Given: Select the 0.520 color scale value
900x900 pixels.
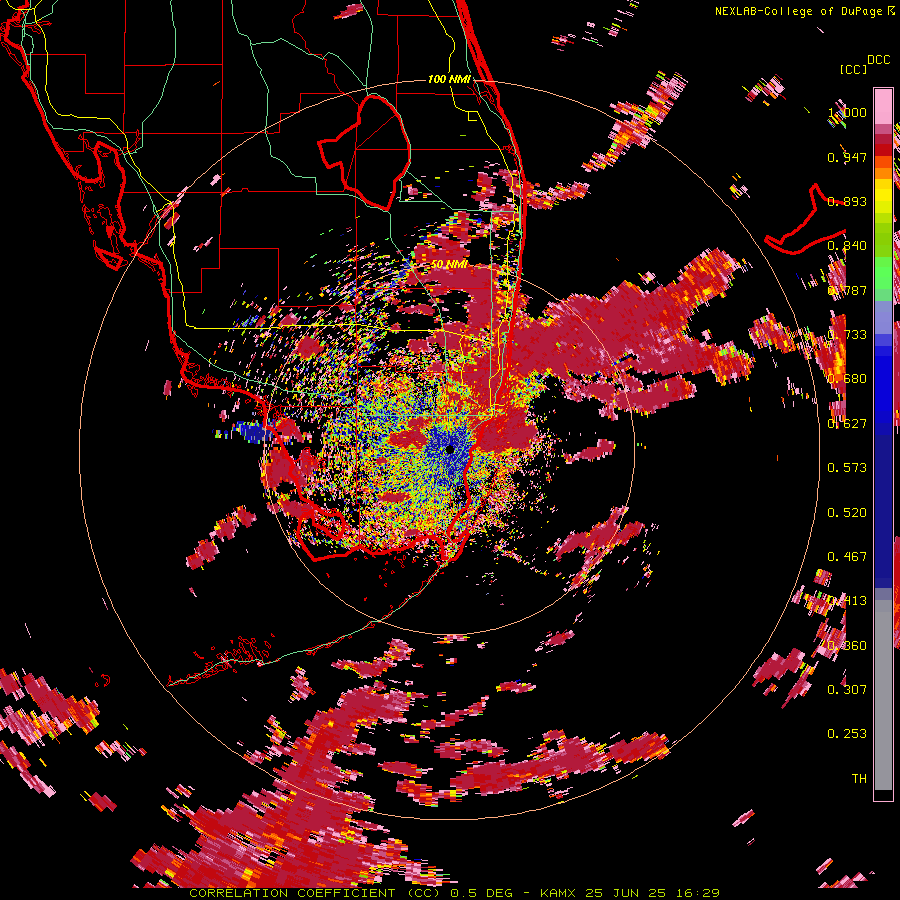Looking at the screenshot, I should [x=847, y=512].
